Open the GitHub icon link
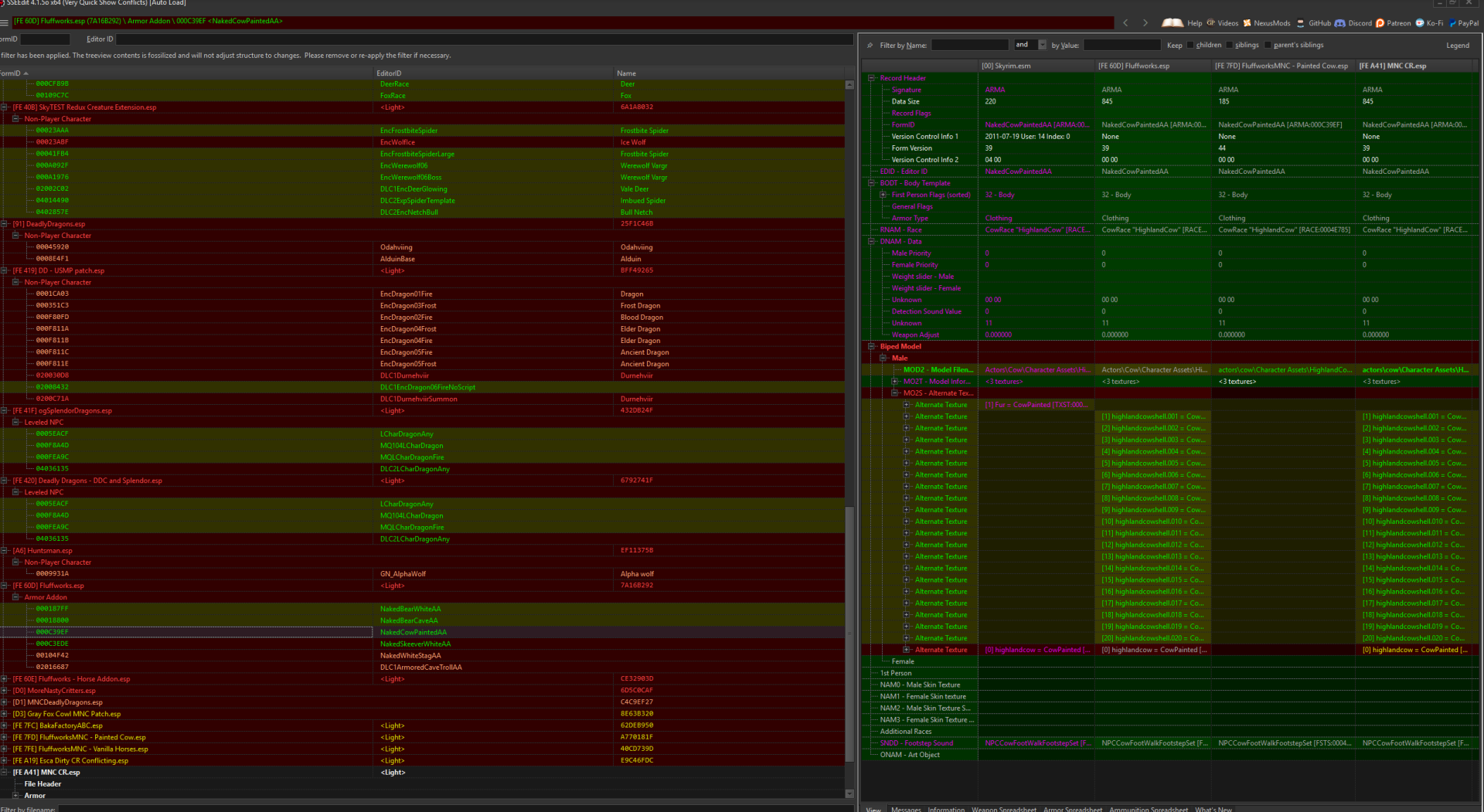Image resolution: width=1484 pixels, height=812 pixels. (1301, 23)
